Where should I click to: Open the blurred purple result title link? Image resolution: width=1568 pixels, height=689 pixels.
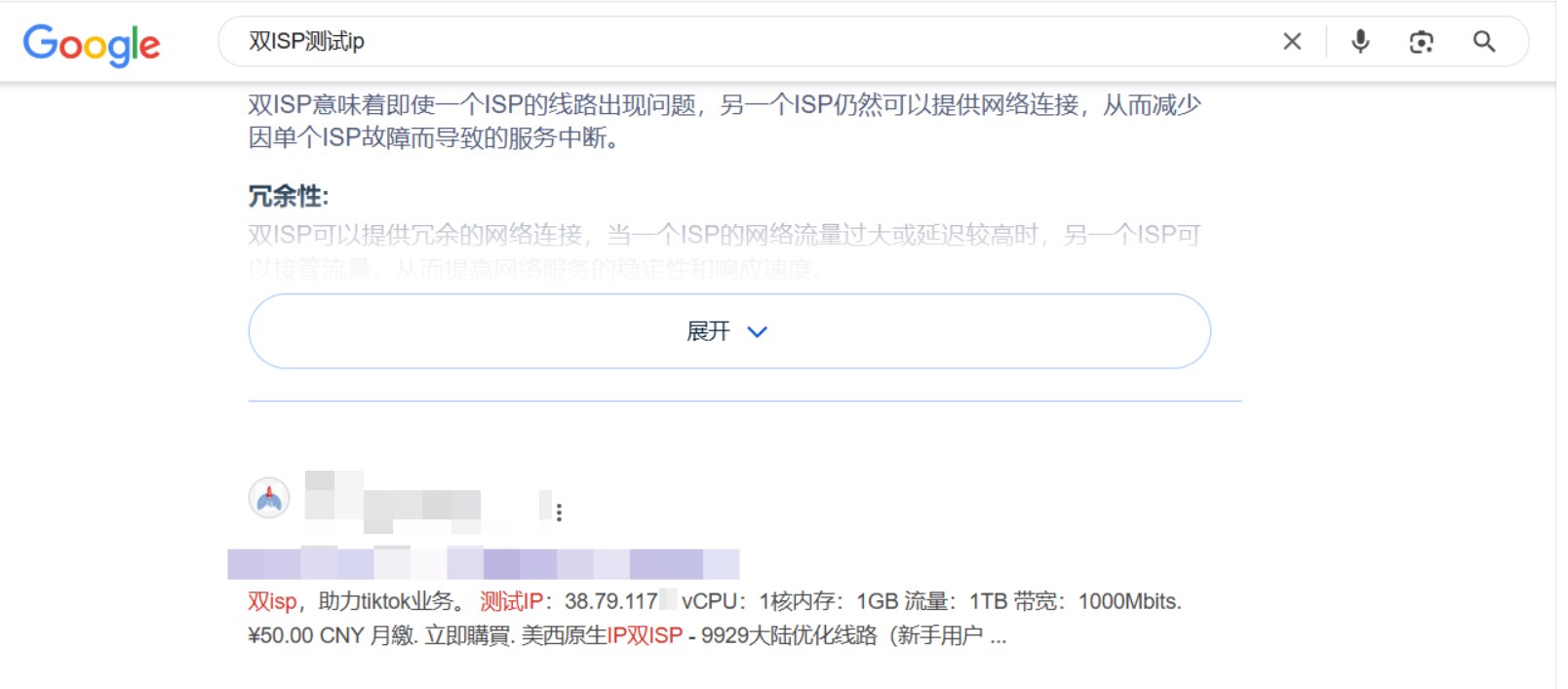click(x=484, y=563)
